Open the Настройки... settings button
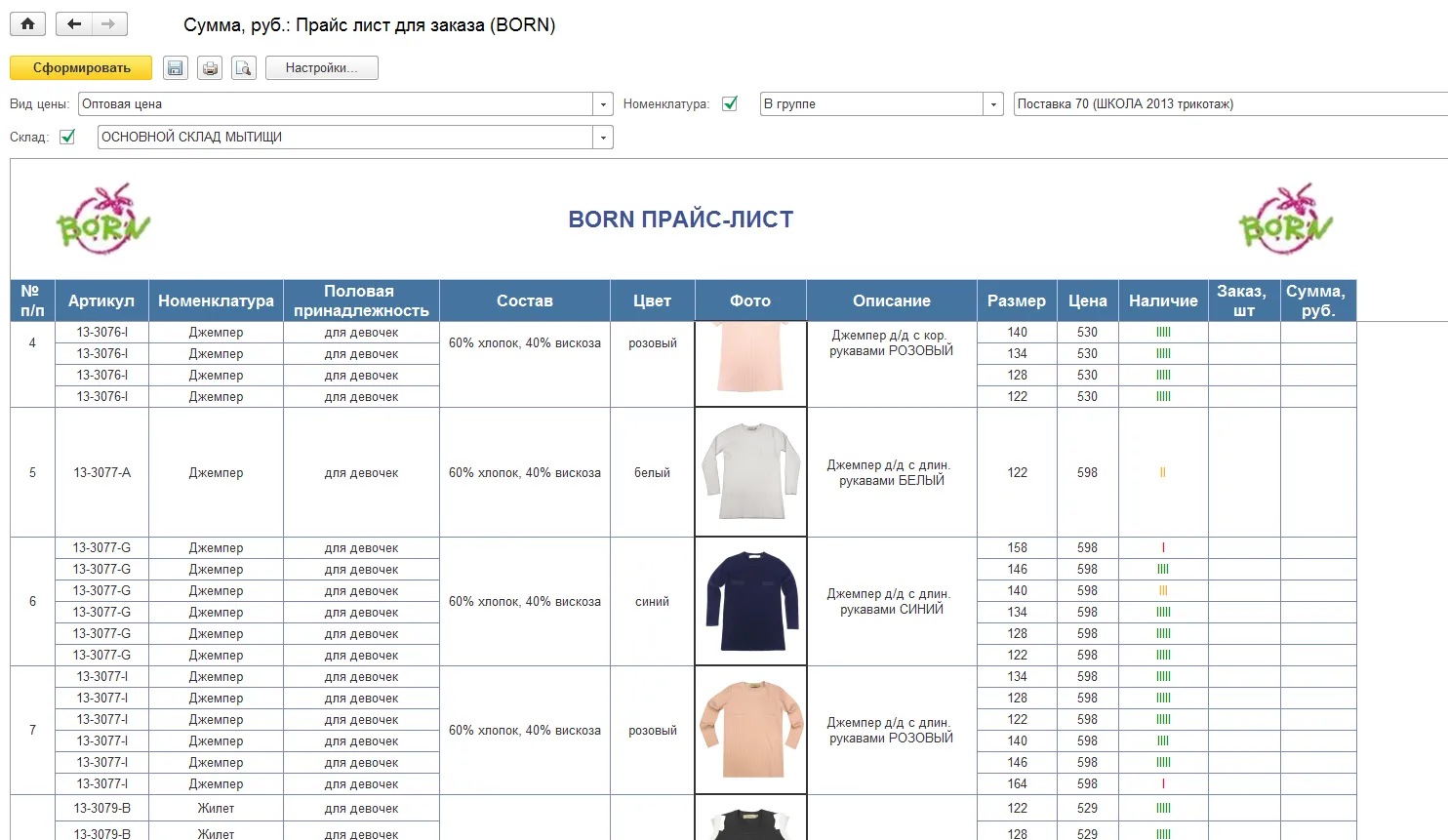1448x840 pixels. coord(321,67)
